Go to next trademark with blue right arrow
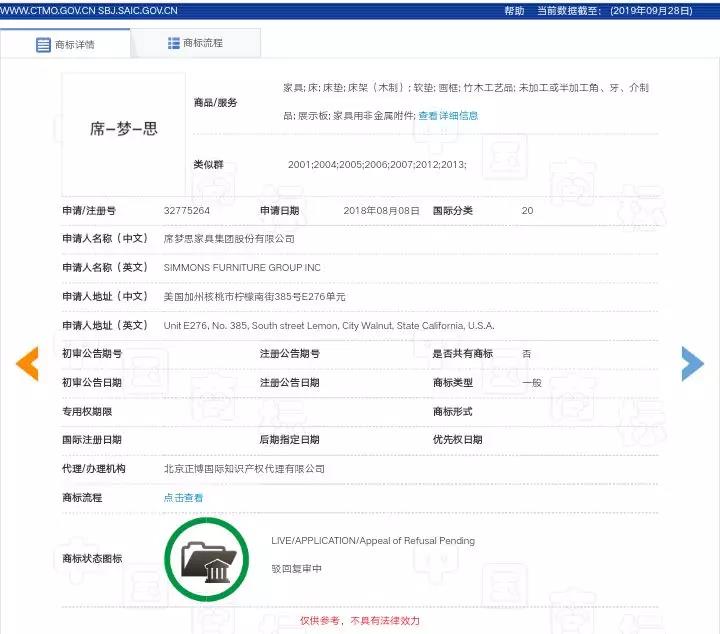This screenshot has width=720, height=634. click(692, 363)
